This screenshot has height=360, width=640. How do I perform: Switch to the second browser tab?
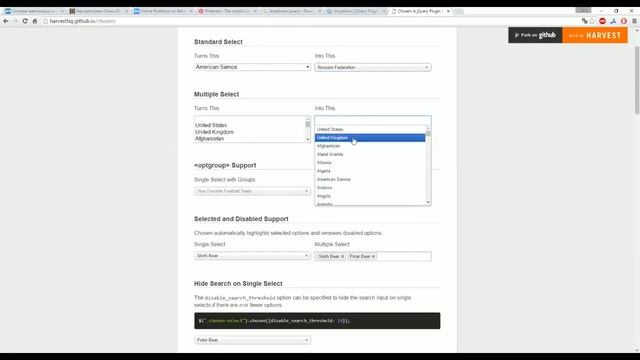(x=98, y=11)
